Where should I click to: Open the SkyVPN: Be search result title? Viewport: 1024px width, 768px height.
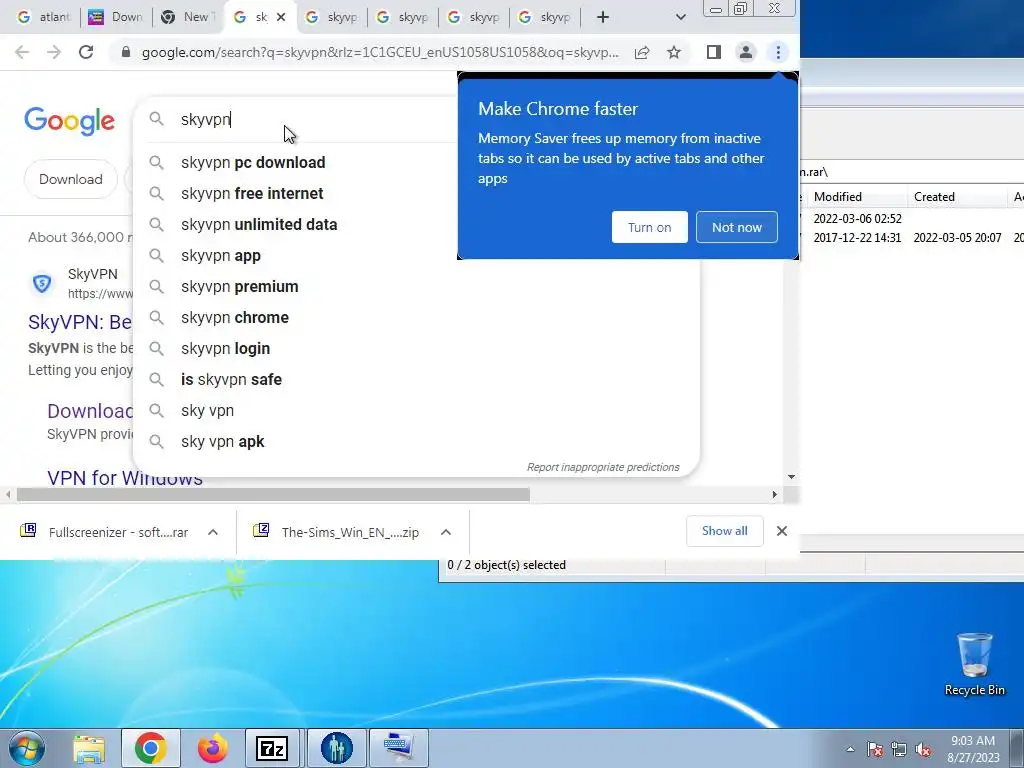[x=80, y=322]
